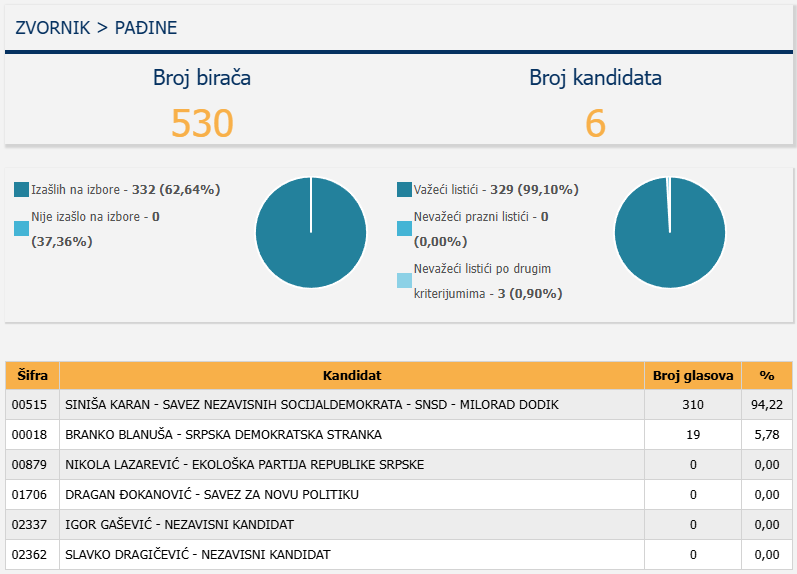Click the light blue 'Nije izašlo na izbore' swatch
The image size is (797, 574).
point(22,229)
